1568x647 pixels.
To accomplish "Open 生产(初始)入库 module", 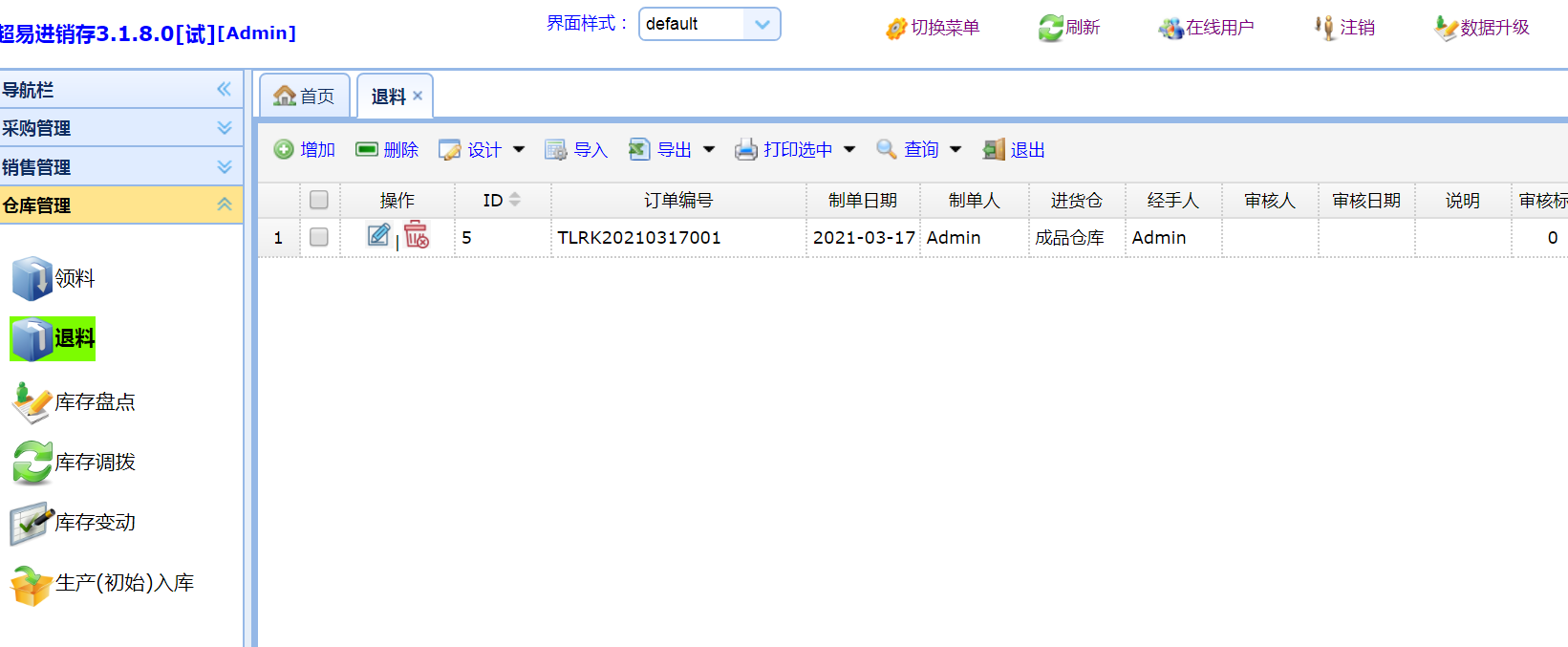I will click(x=103, y=583).
